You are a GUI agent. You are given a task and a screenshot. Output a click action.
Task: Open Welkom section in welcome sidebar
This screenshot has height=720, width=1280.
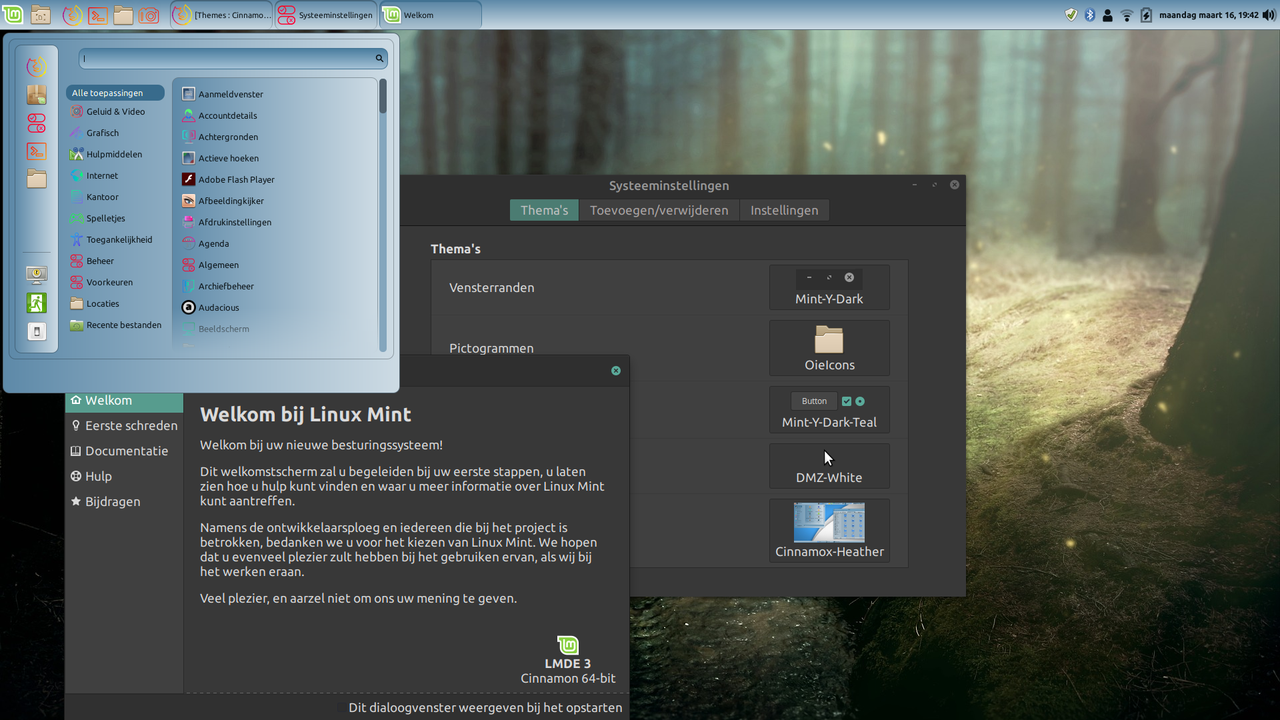124,400
